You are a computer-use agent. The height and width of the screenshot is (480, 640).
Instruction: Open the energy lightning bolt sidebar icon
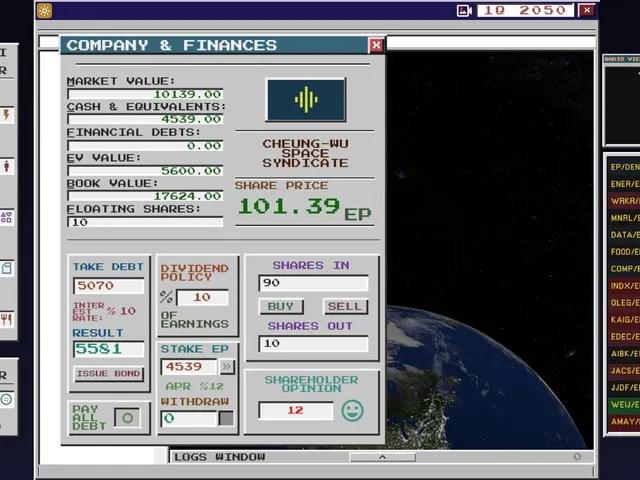7,115
